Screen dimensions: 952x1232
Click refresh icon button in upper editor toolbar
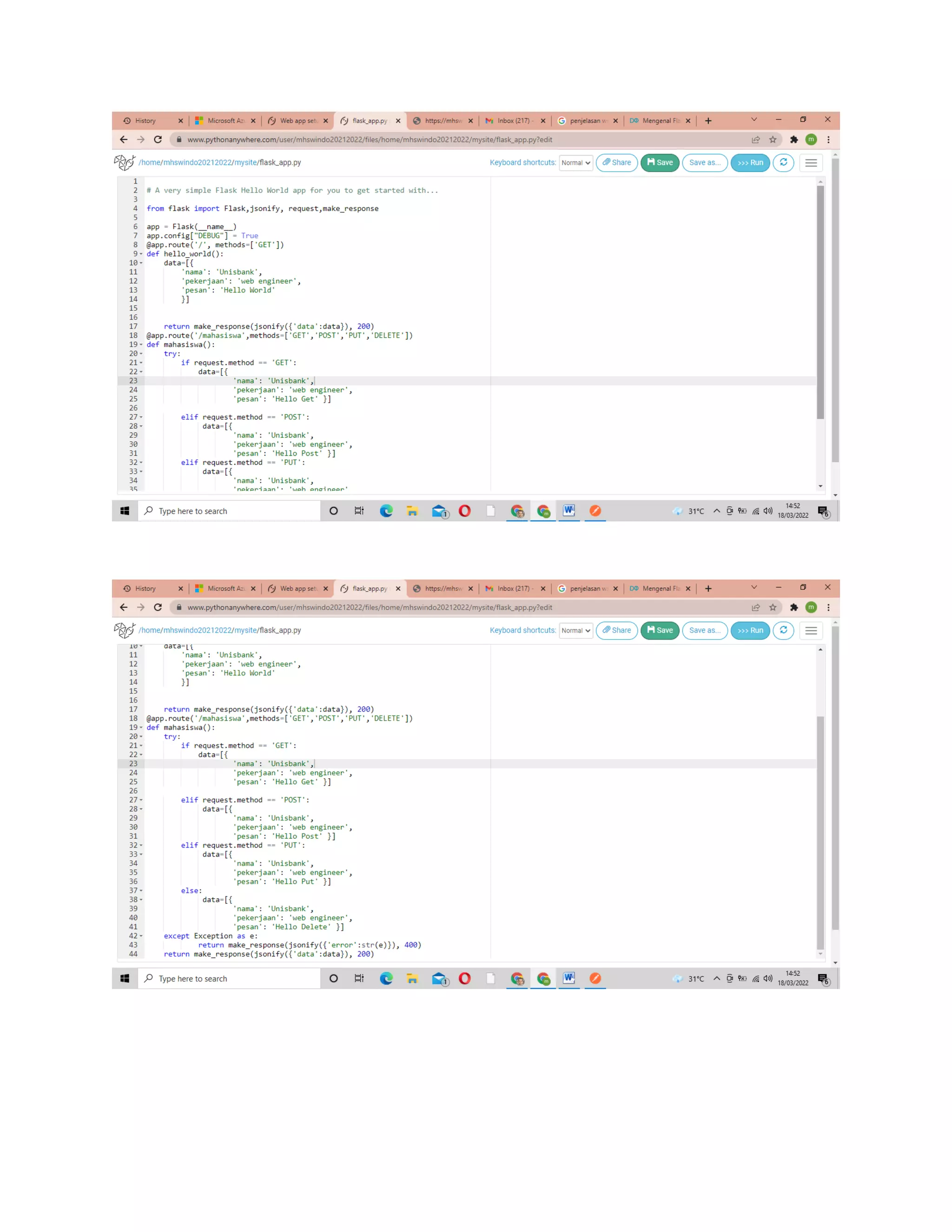pyautogui.click(x=783, y=162)
